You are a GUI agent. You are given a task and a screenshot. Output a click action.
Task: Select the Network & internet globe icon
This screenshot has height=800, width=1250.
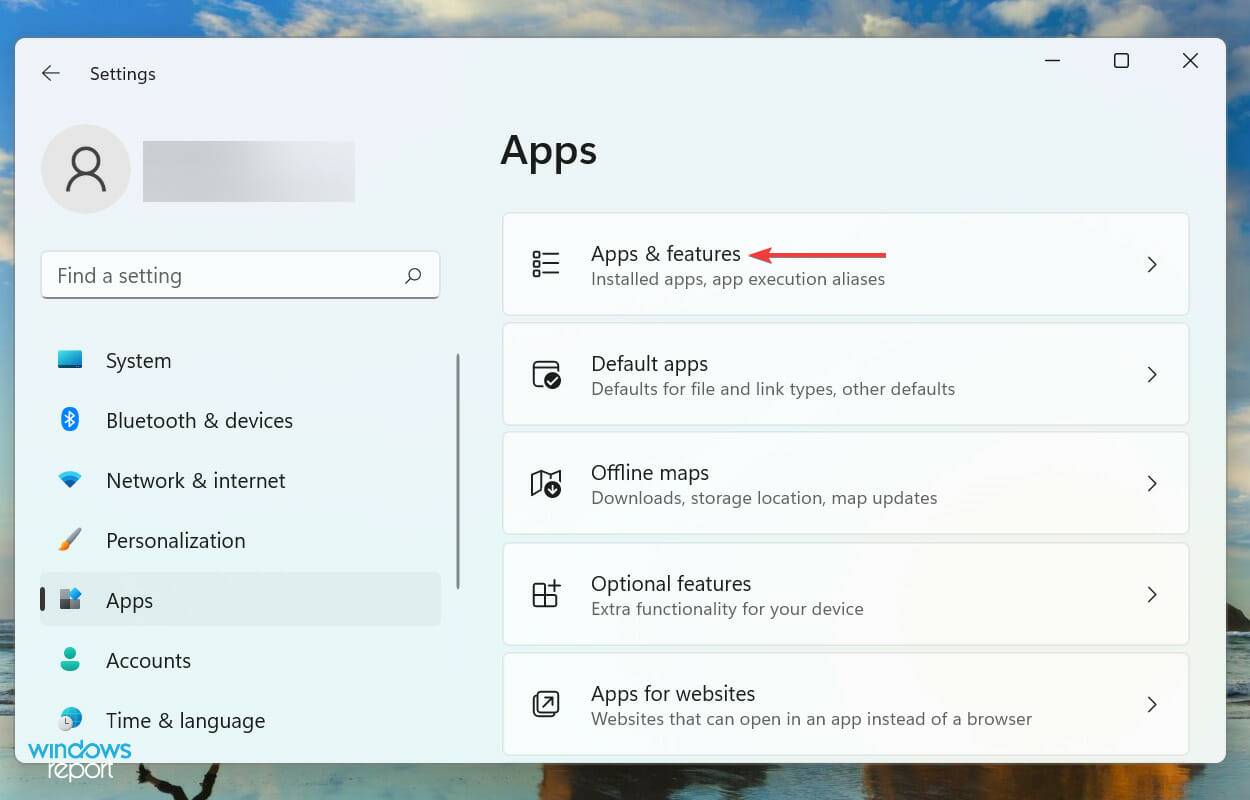click(69, 480)
